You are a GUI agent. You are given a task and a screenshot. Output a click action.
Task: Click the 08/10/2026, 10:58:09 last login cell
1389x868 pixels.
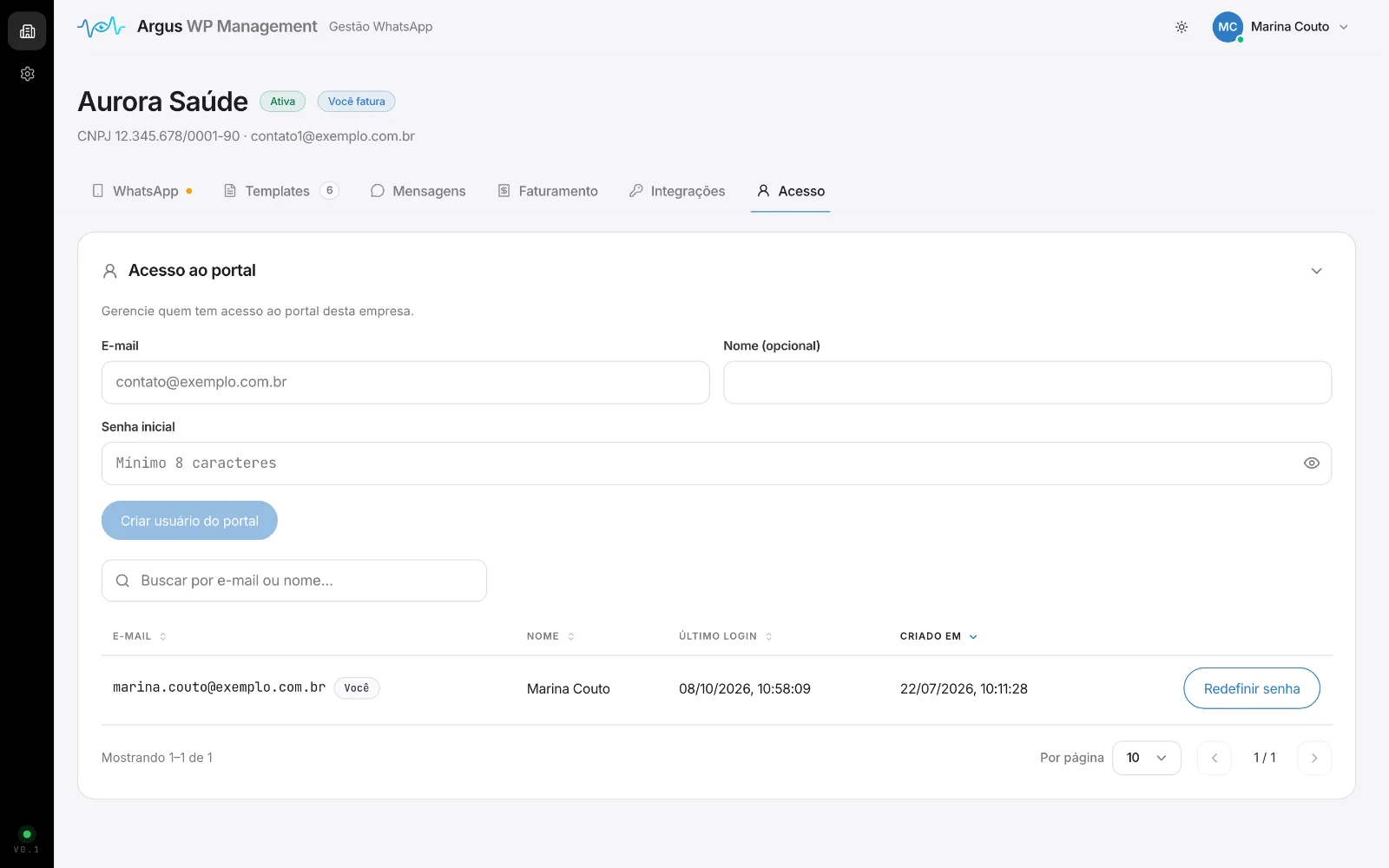point(744,688)
